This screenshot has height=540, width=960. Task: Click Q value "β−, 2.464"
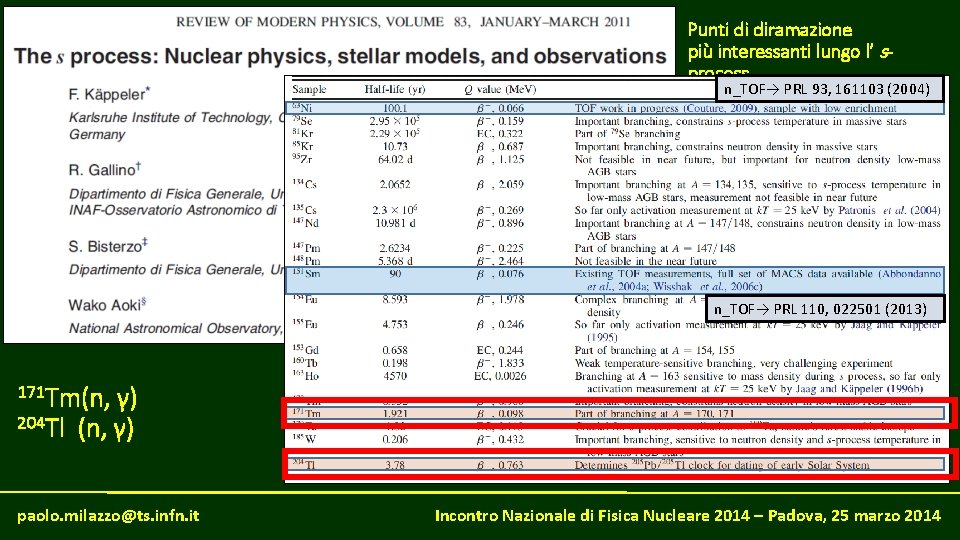coord(500,261)
